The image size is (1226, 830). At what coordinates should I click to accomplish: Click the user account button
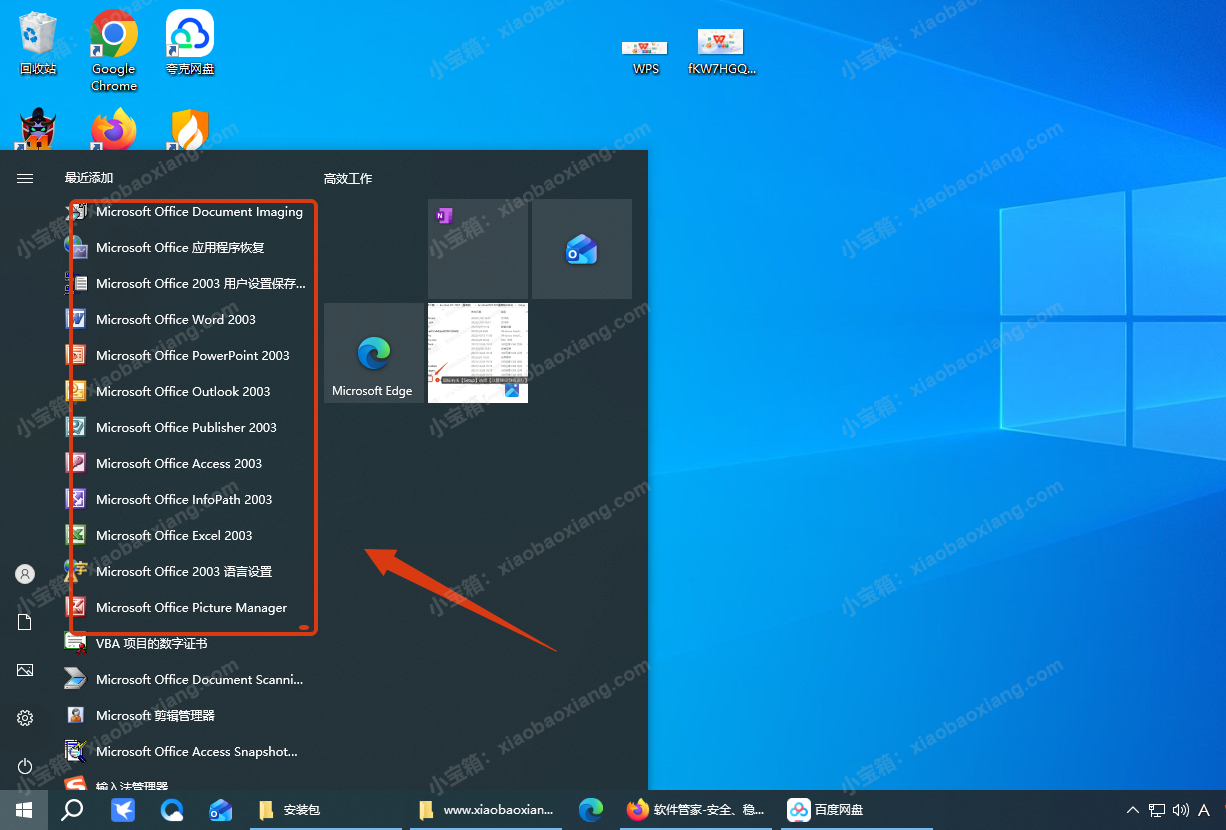[25, 574]
